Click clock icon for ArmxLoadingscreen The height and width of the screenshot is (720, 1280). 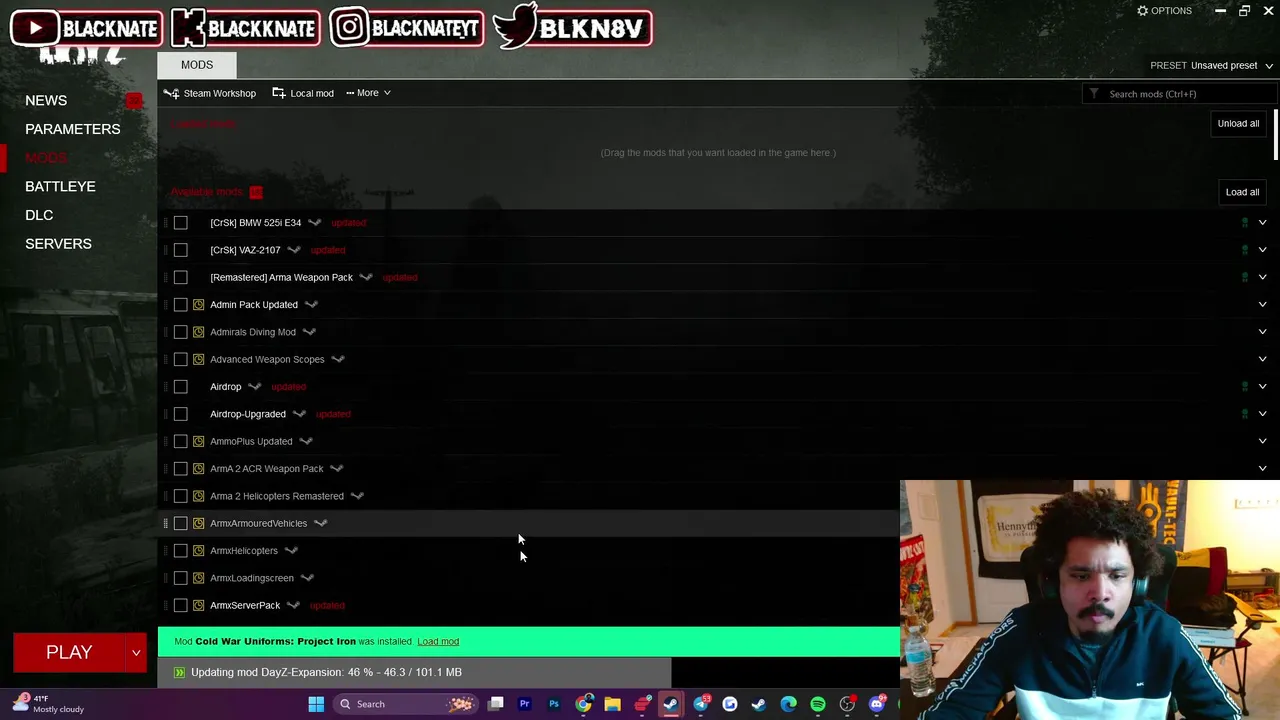tap(198, 578)
